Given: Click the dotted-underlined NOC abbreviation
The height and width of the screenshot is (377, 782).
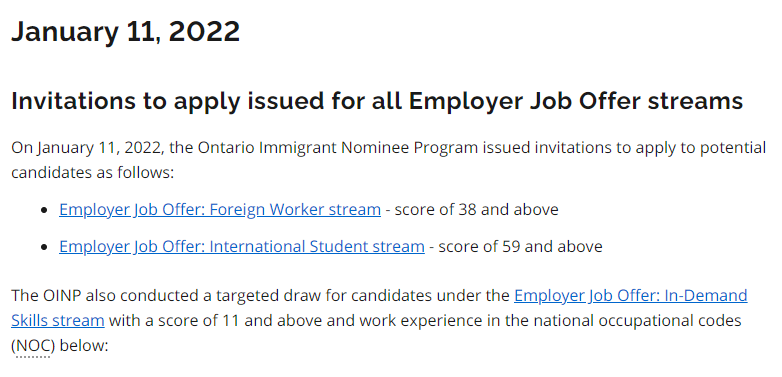Looking at the screenshot, I should point(33,345).
